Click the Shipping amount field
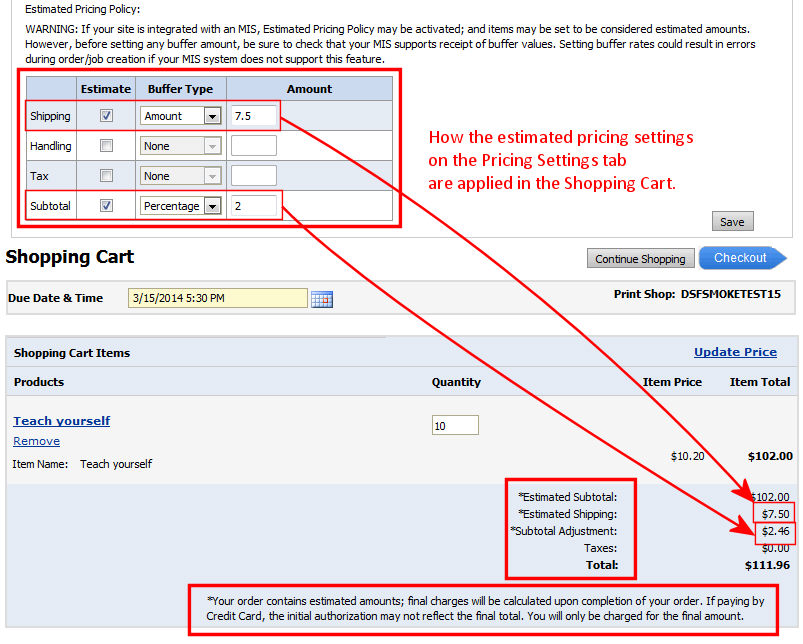The height and width of the screenshot is (644, 803). pos(253,116)
